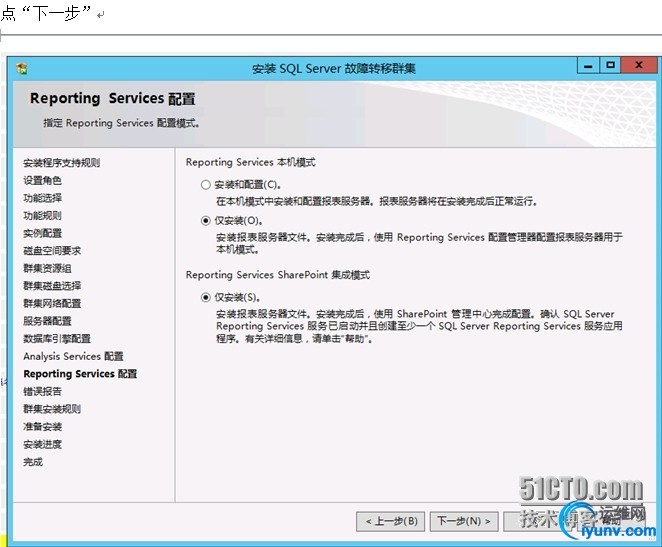Go to the 错误报告 step
This screenshot has height=547, width=662.
43,391
